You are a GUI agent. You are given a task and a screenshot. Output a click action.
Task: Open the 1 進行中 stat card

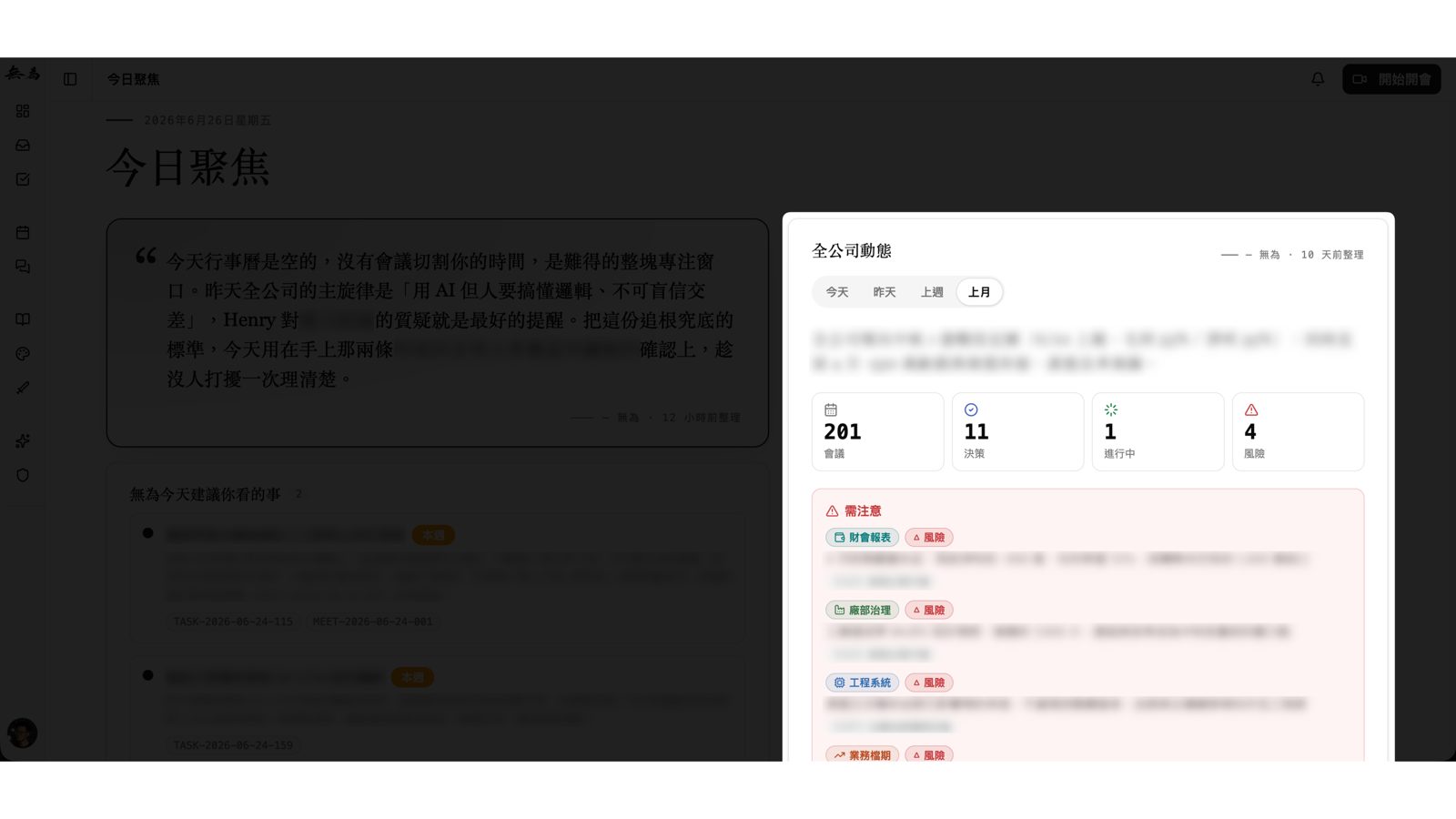coord(1158,432)
